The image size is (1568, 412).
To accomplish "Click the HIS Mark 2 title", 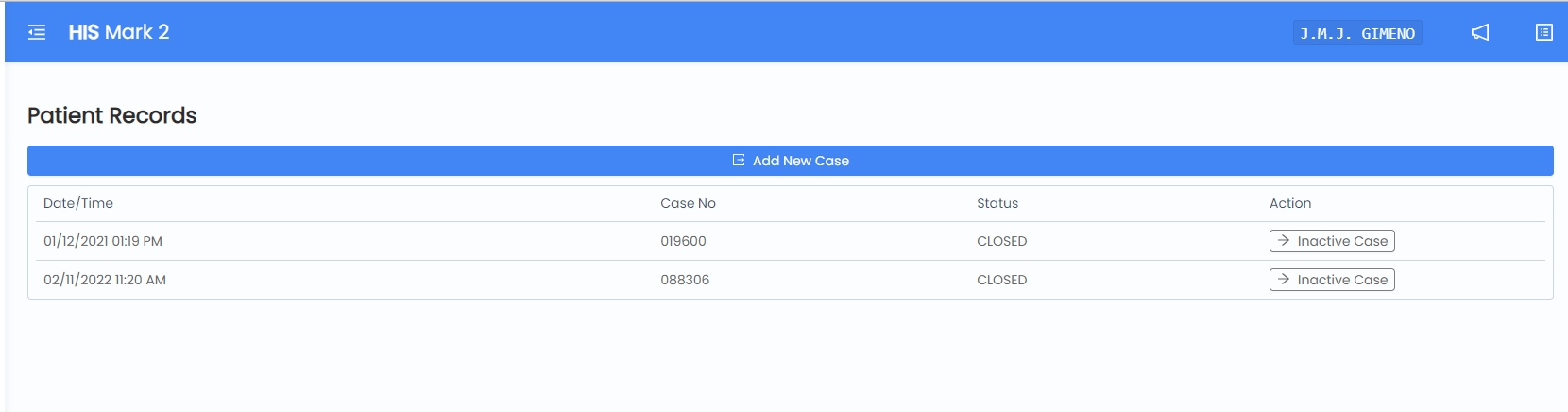I will [119, 32].
